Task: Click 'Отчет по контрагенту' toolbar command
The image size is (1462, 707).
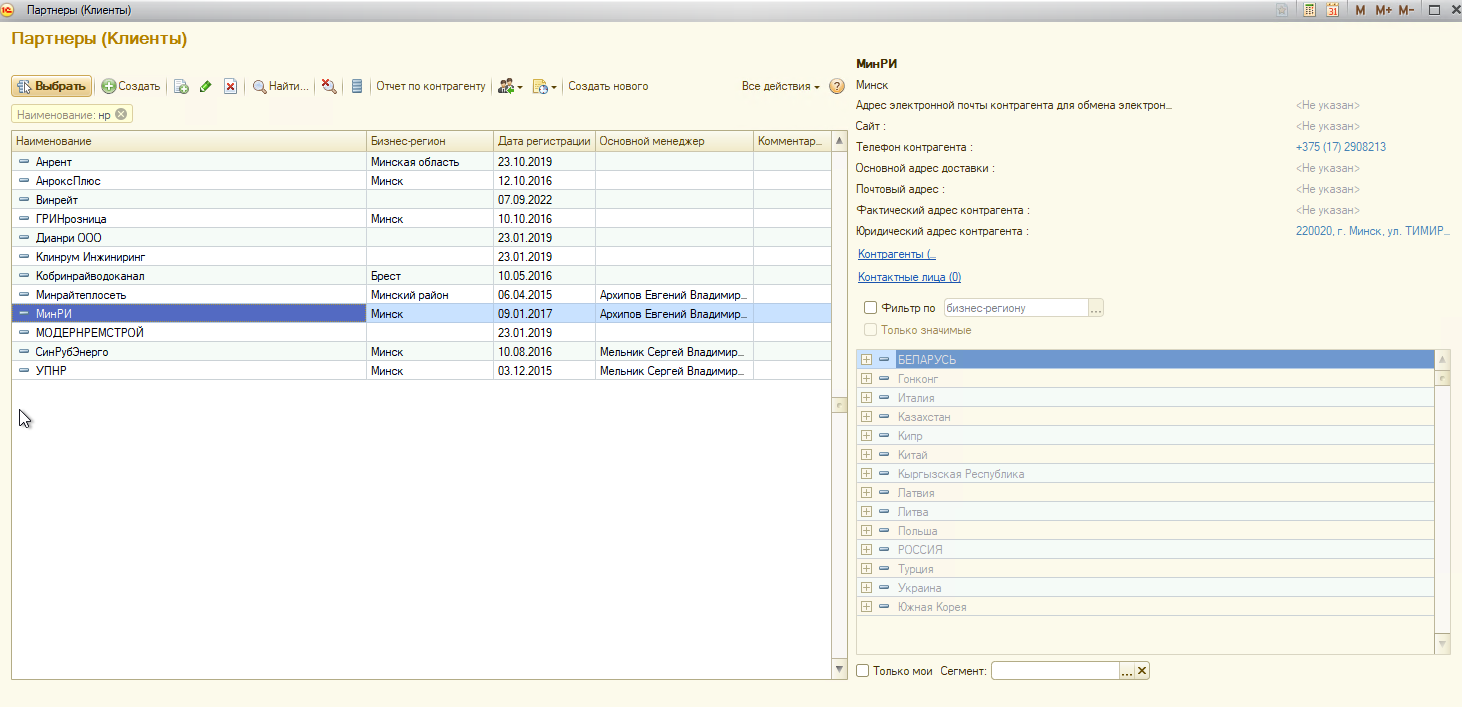Action: point(431,87)
